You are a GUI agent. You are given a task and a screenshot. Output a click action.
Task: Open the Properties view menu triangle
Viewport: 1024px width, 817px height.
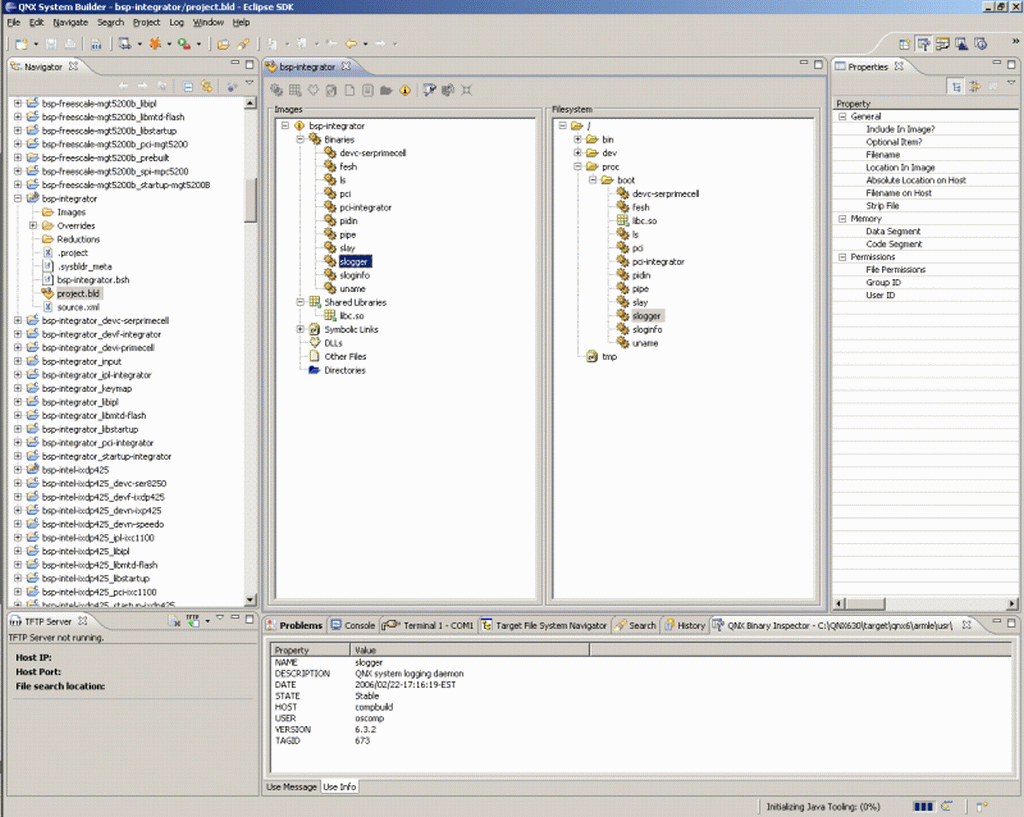[x=1012, y=83]
